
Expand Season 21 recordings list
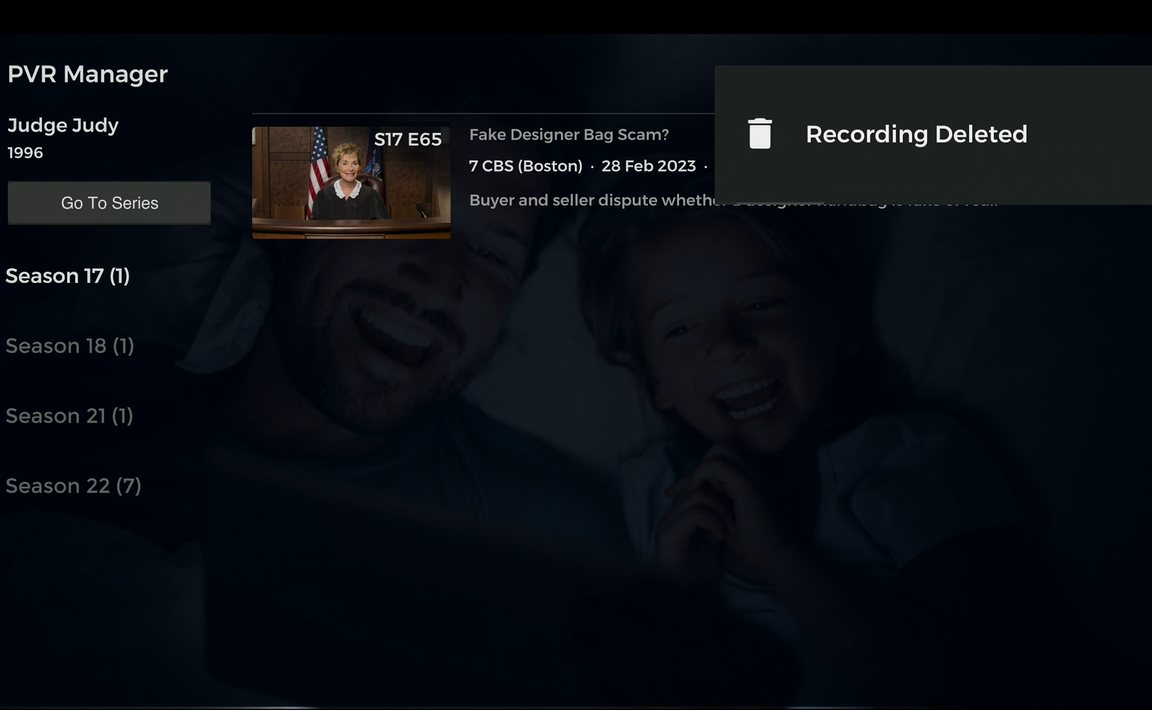point(70,415)
